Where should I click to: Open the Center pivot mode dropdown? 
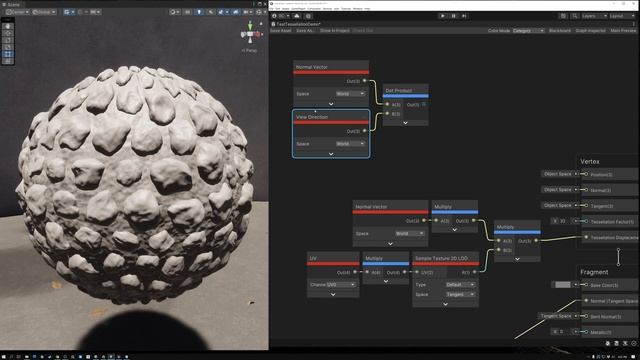click(x=18, y=12)
